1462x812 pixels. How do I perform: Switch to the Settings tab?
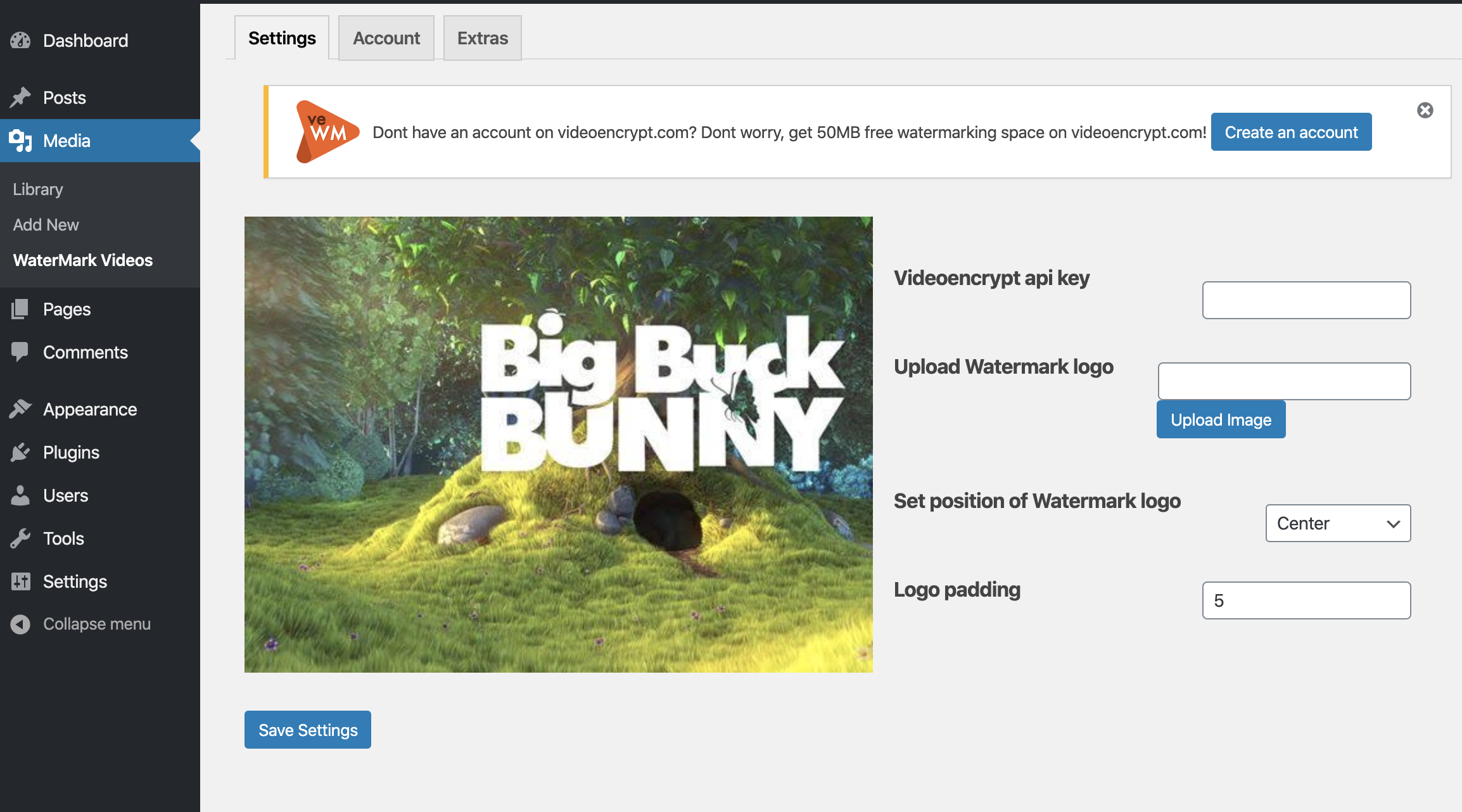click(x=282, y=38)
